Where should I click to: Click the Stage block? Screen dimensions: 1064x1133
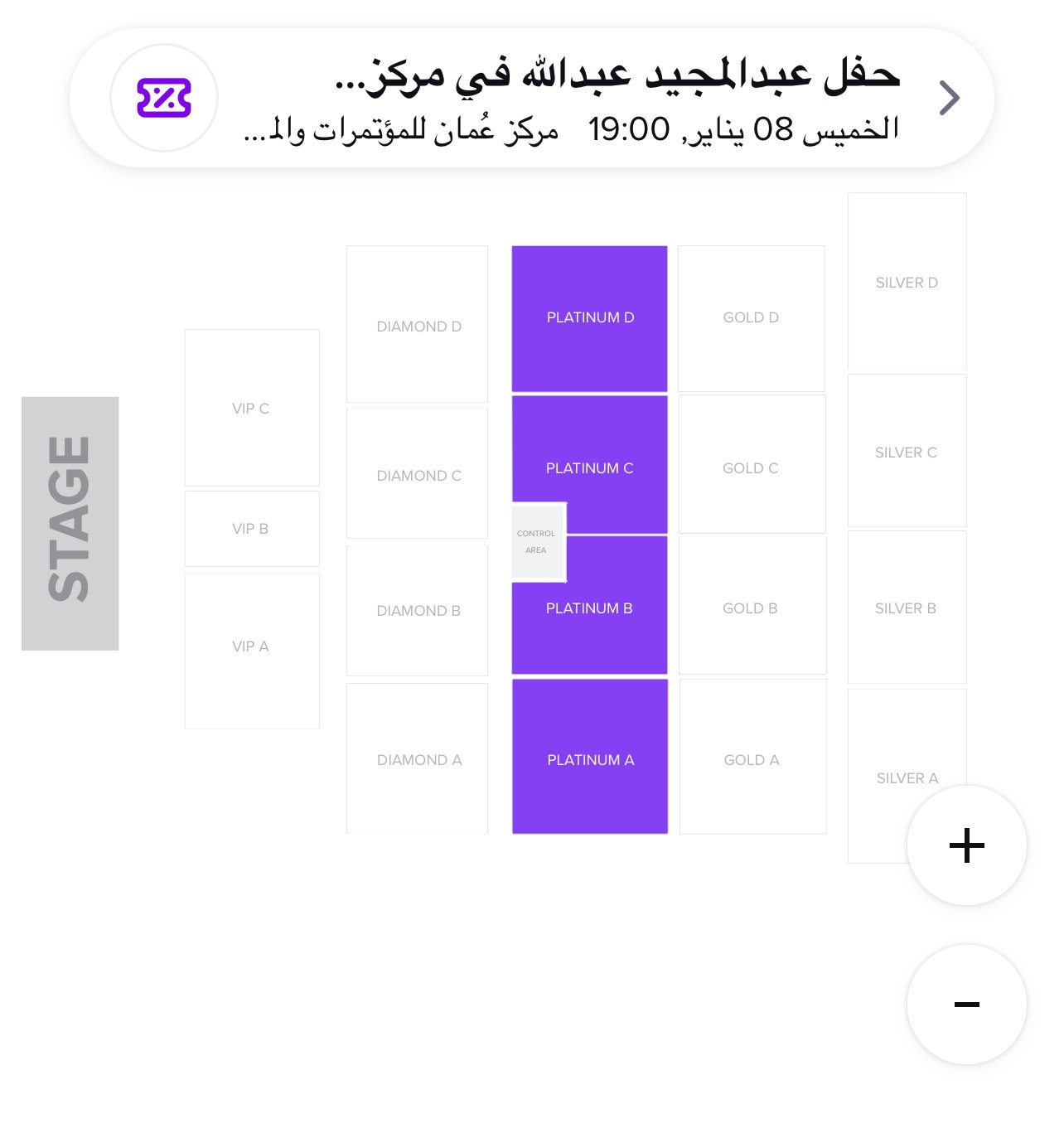coord(70,523)
